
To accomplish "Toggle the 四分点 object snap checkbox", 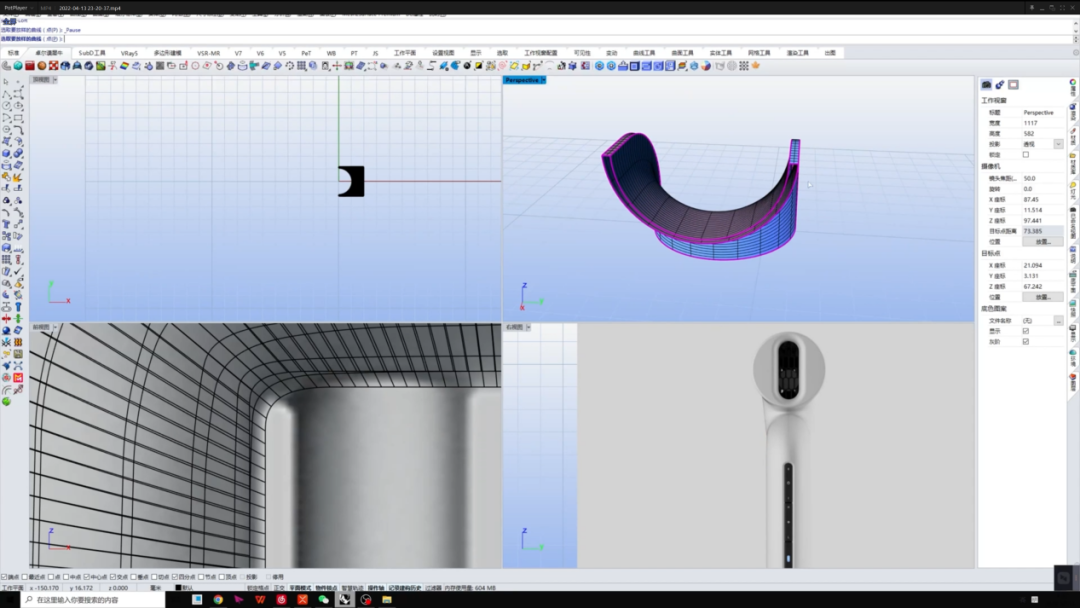I will click(x=174, y=577).
